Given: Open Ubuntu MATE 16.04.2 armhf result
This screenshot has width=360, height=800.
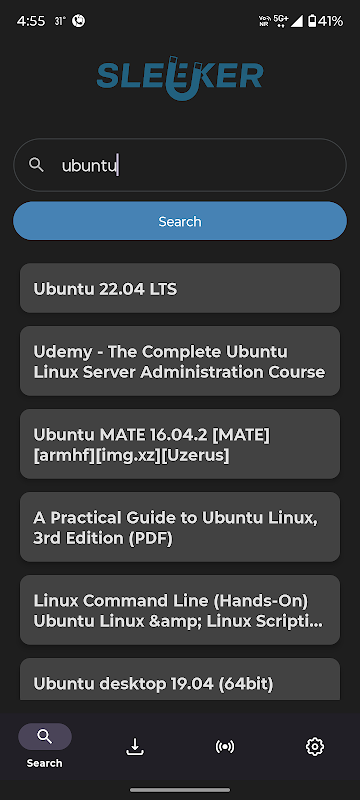Looking at the screenshot, I should (x=180, y=444).
